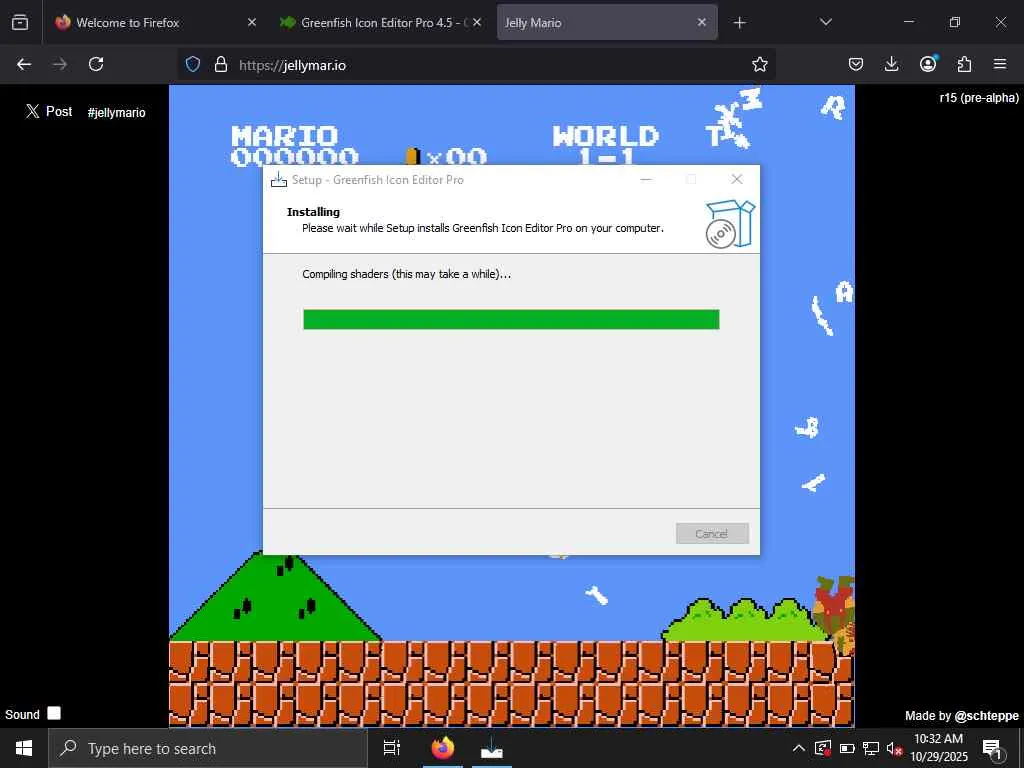Click the Setup installer taskbar icon
The width and height of the screenshot is (1024, 768).
[x=492, y=748]
